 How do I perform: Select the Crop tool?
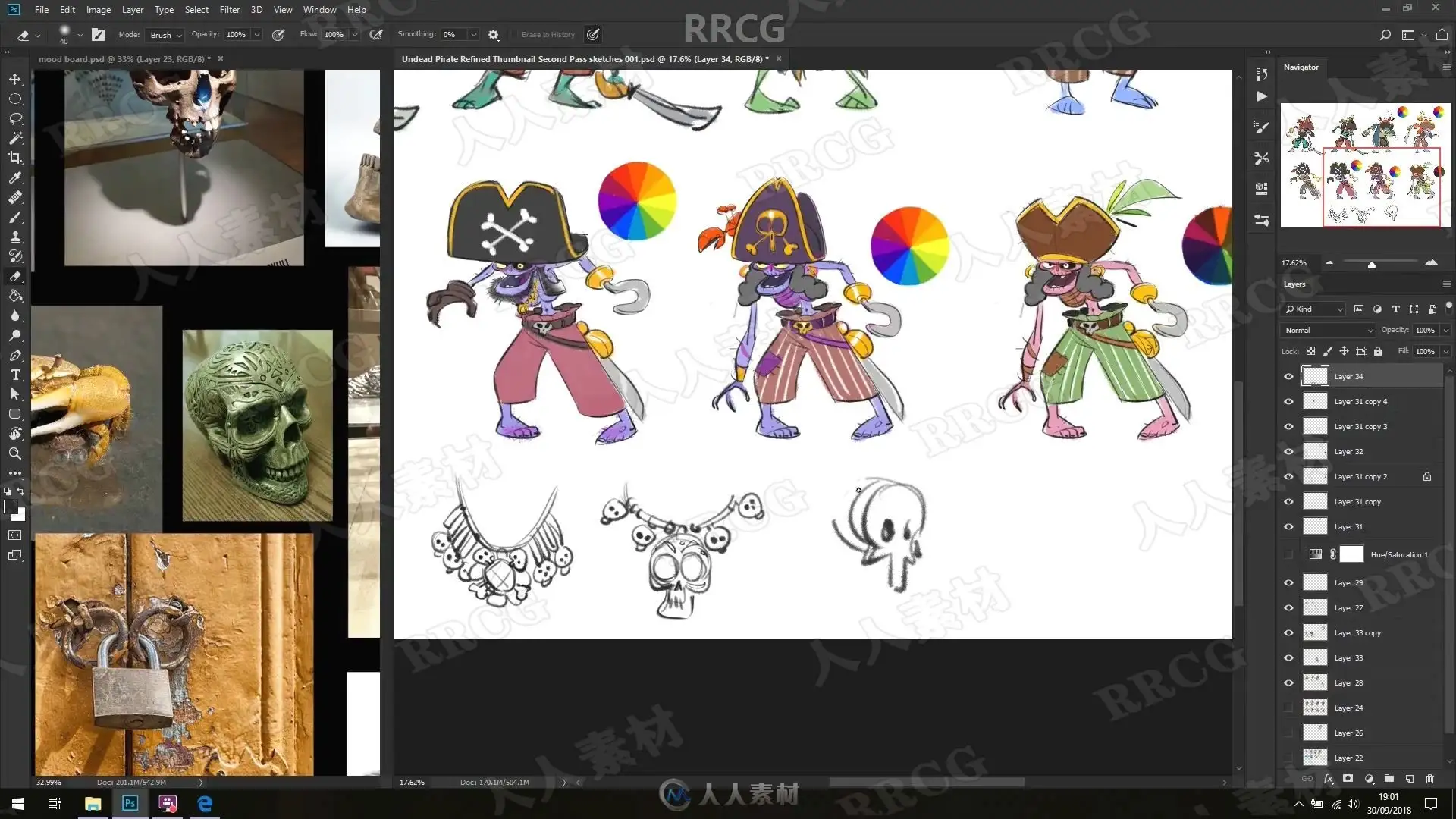[x=15, y=158]
